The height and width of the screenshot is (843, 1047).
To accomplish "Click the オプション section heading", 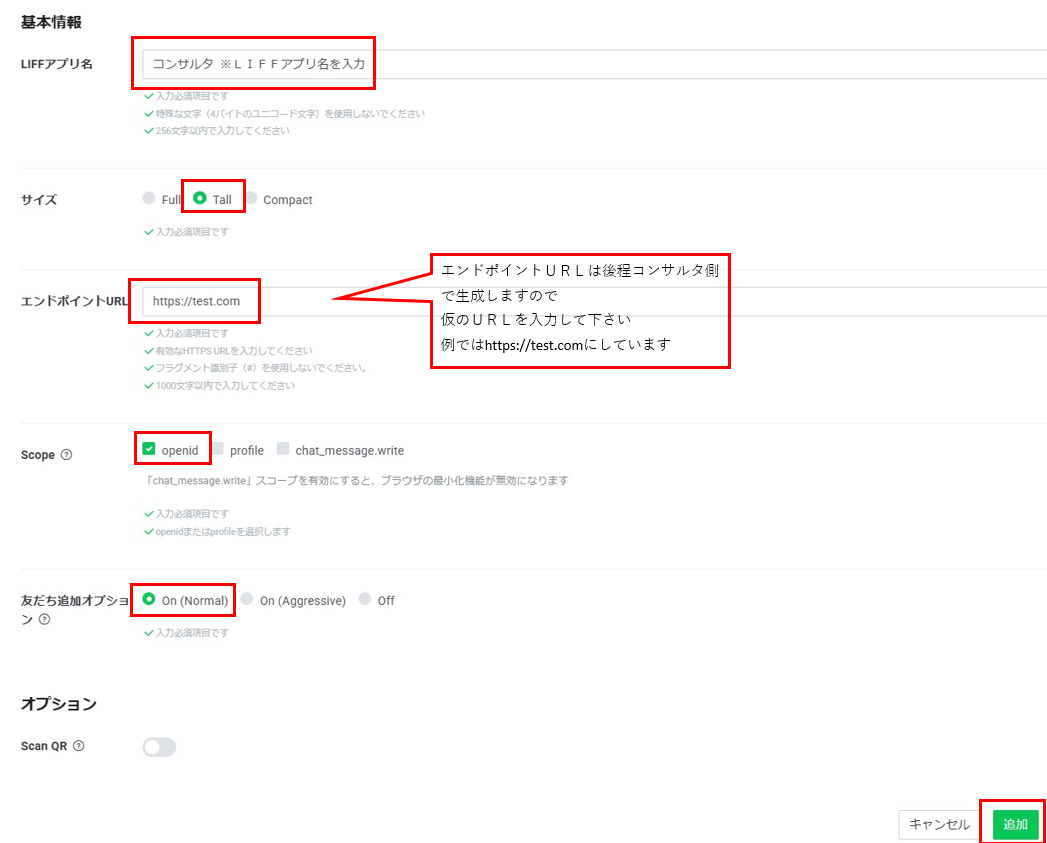I will (59, 703).
